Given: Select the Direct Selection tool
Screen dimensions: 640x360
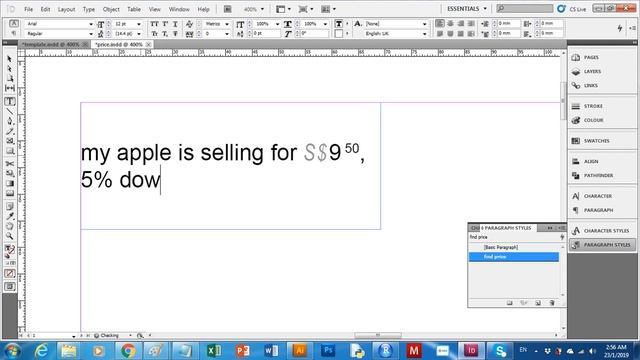Looking at the screenshot, I should [10, 69].
